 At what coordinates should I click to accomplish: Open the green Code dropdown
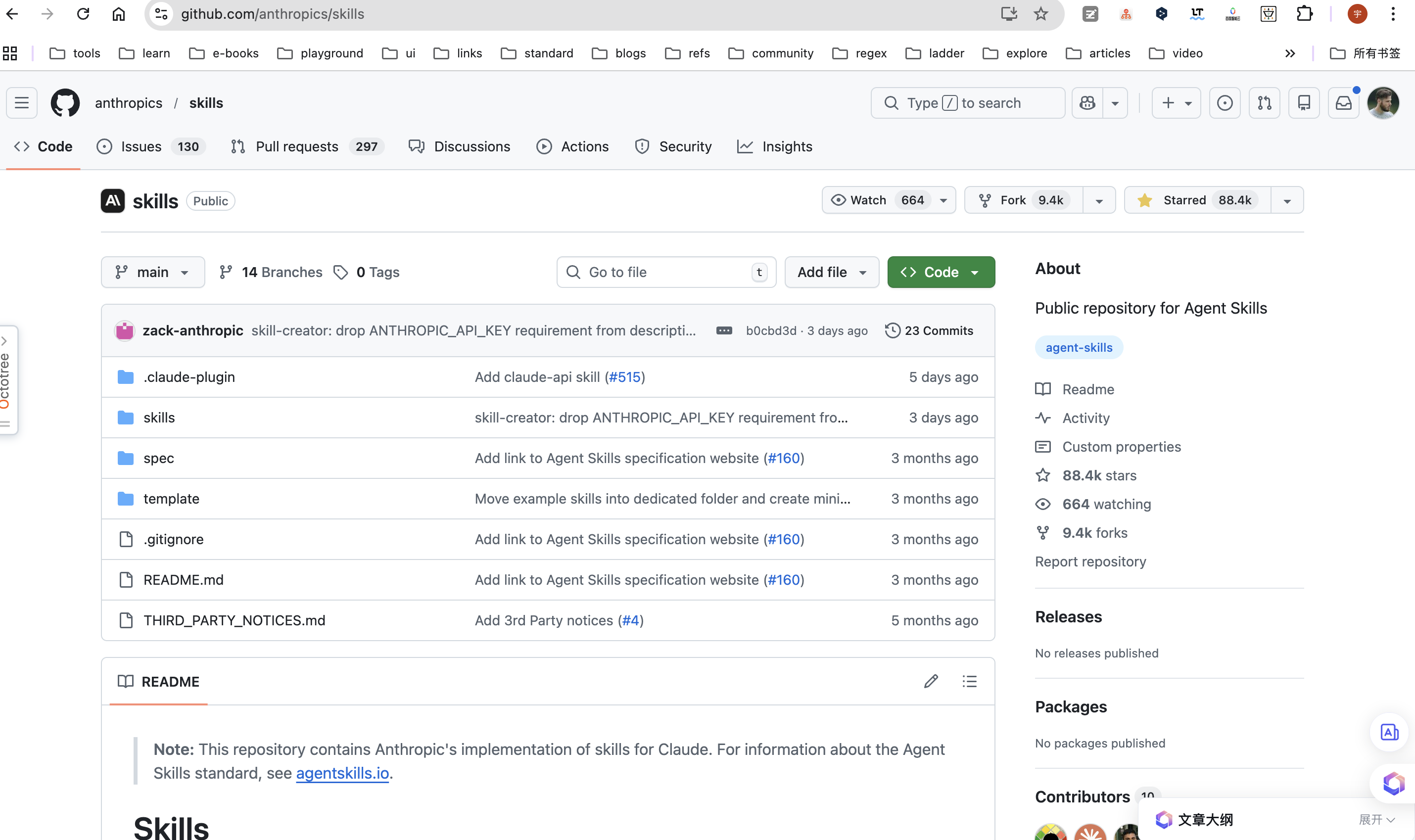pos(941,272)
